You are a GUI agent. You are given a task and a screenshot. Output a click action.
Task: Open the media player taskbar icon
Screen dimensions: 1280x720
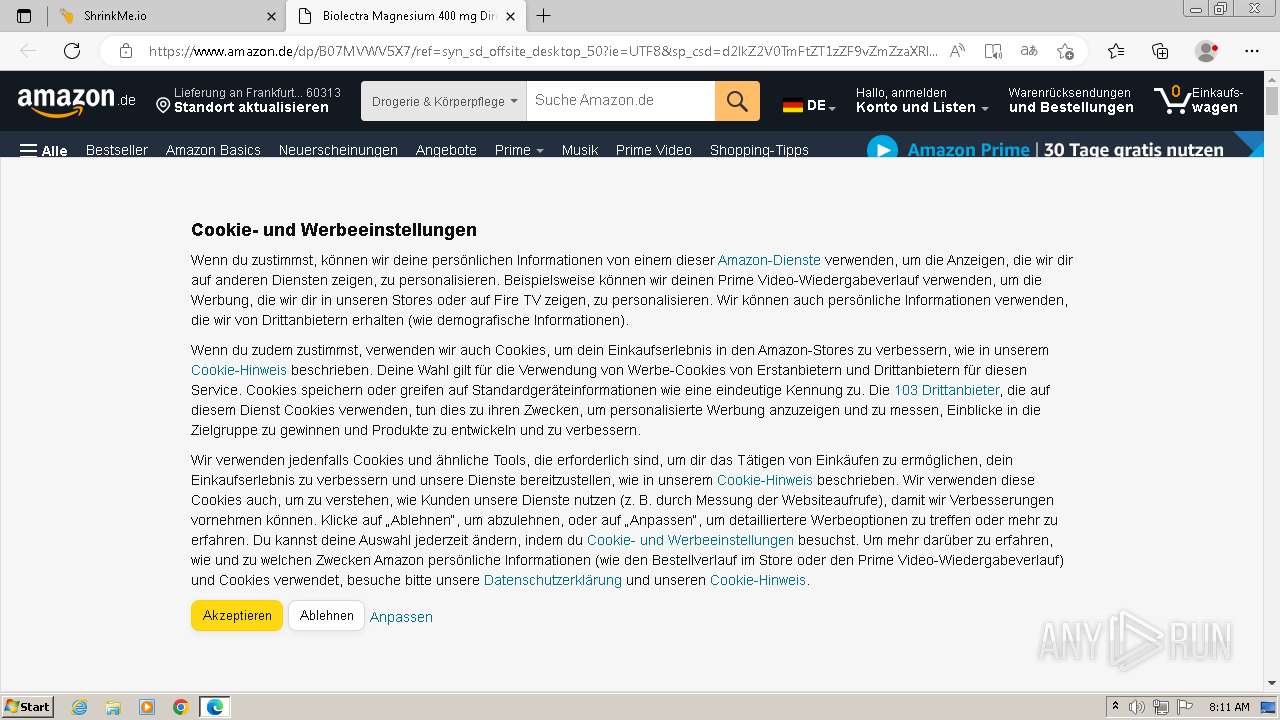[147, 707]
